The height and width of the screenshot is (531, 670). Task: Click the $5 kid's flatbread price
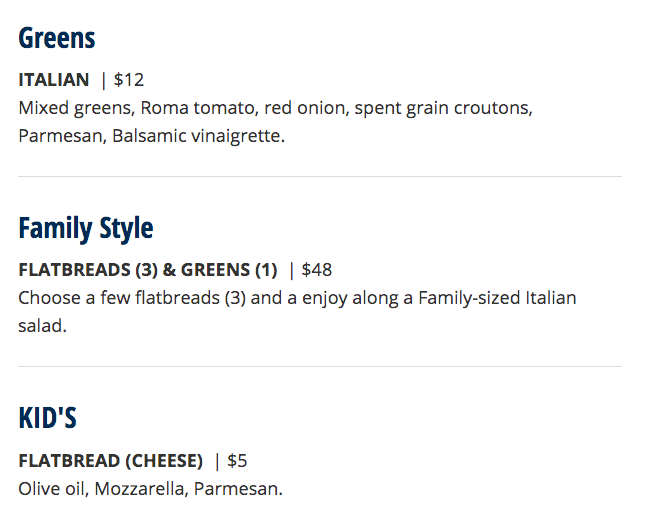[237, 461]
